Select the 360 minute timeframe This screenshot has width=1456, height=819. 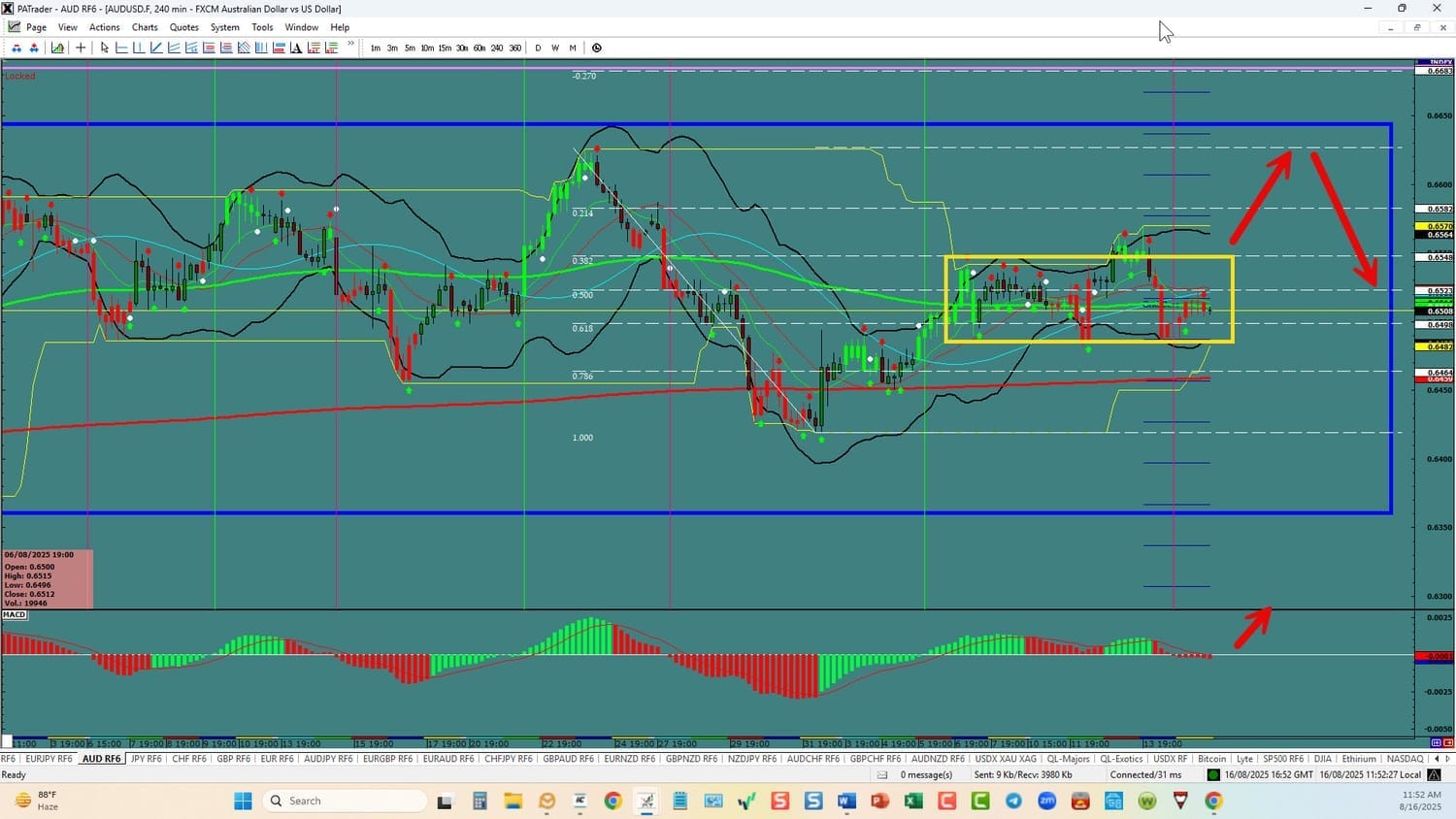point(515,49)
